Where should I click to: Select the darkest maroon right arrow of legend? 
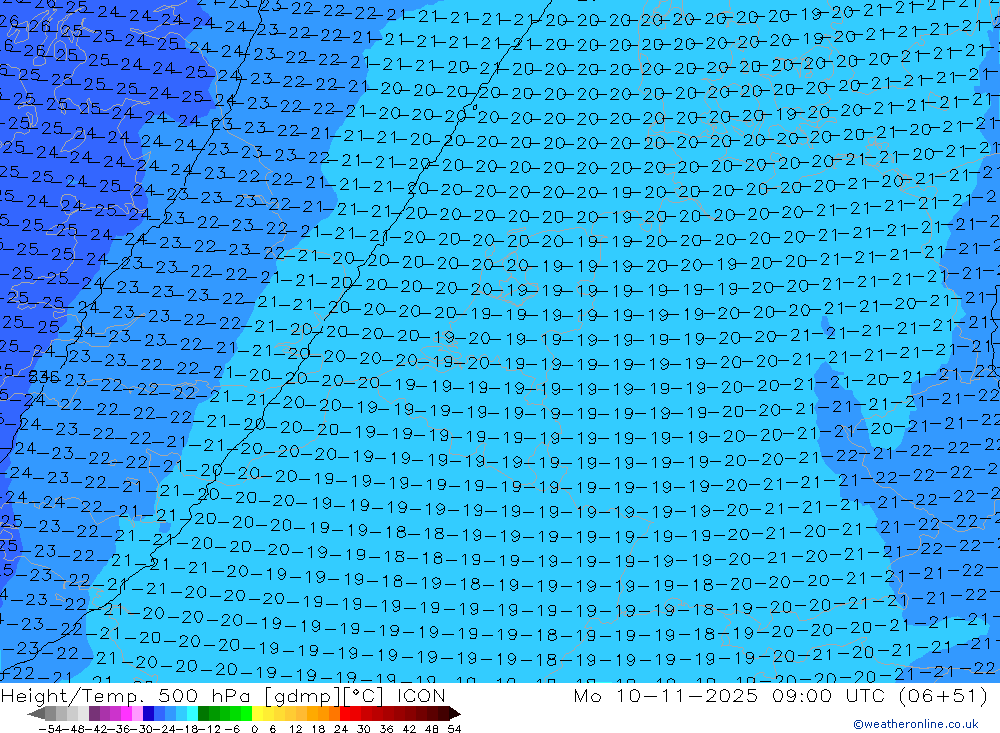coord(455,714)
